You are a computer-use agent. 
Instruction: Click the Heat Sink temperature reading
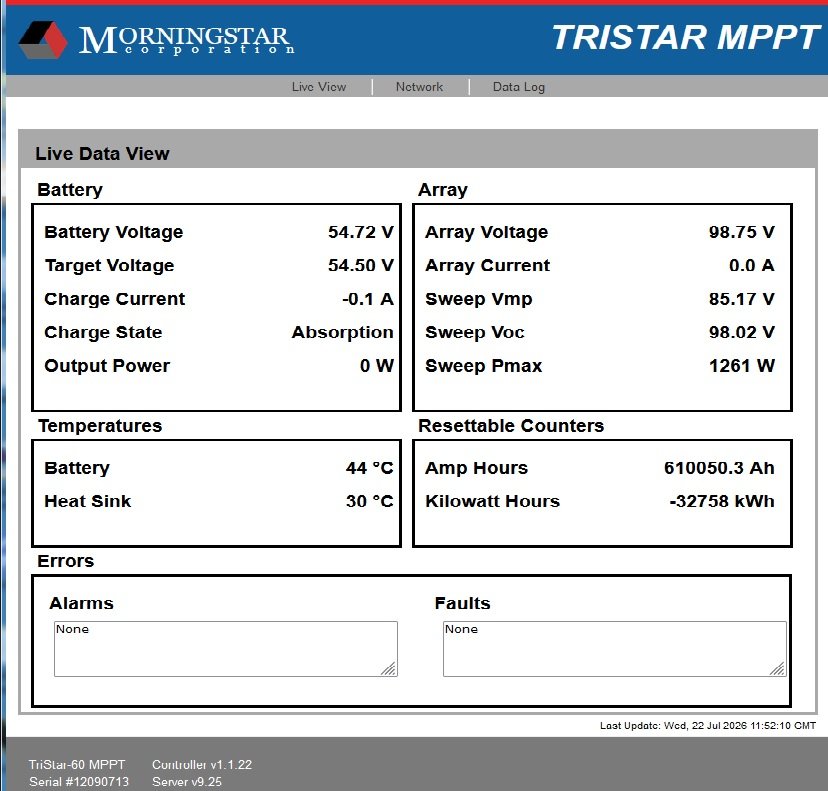(x=370, y=501)
